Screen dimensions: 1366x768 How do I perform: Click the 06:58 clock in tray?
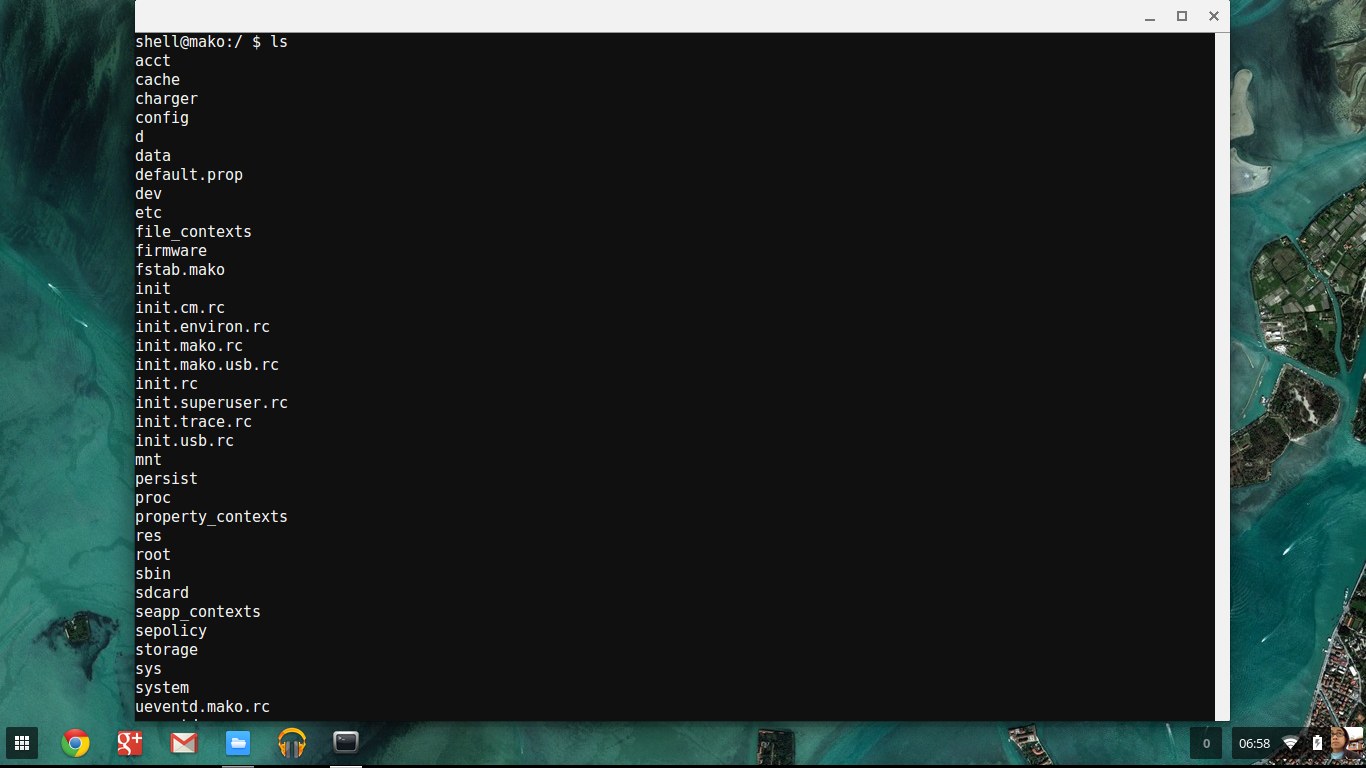1254,744
